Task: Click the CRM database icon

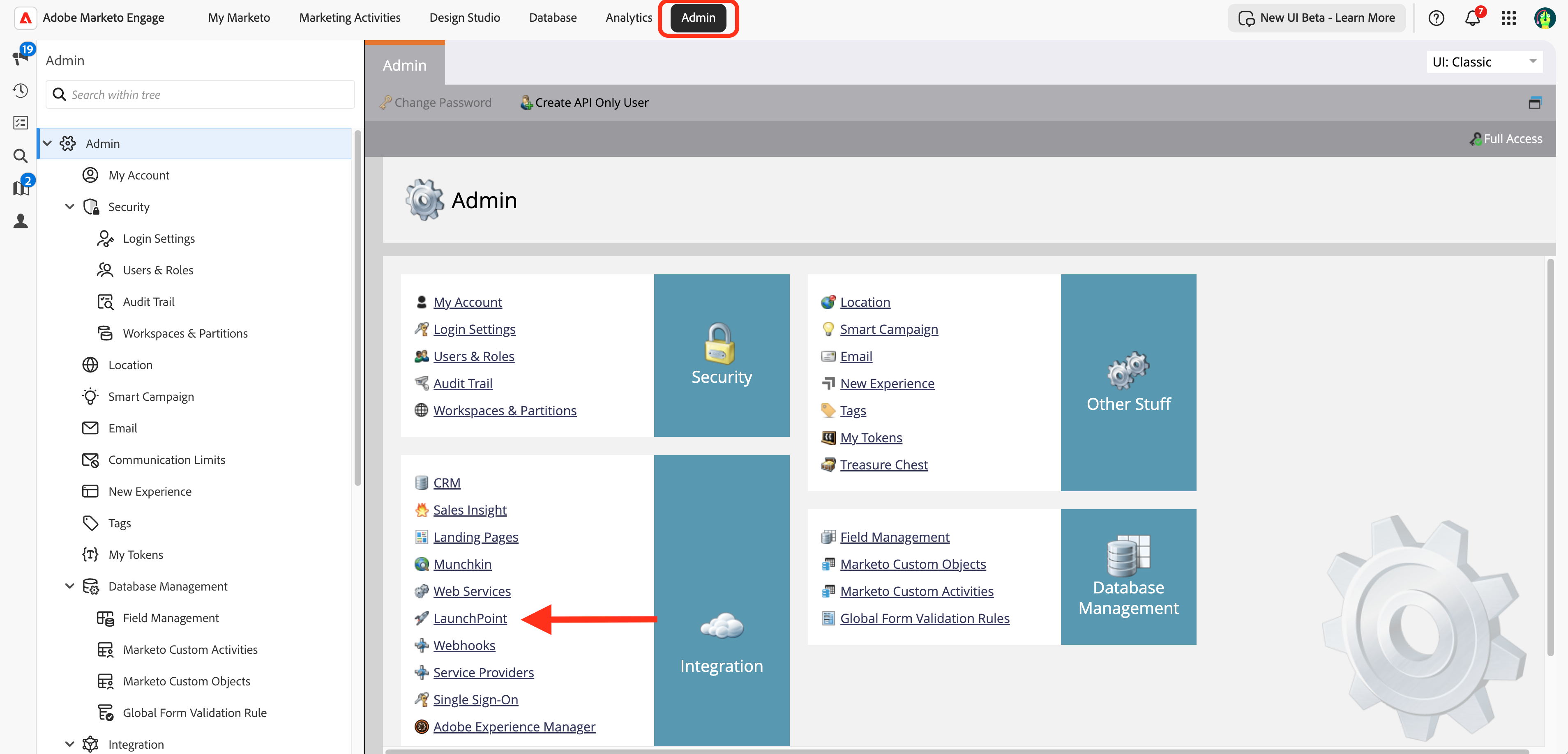Action: coord(421,483)
